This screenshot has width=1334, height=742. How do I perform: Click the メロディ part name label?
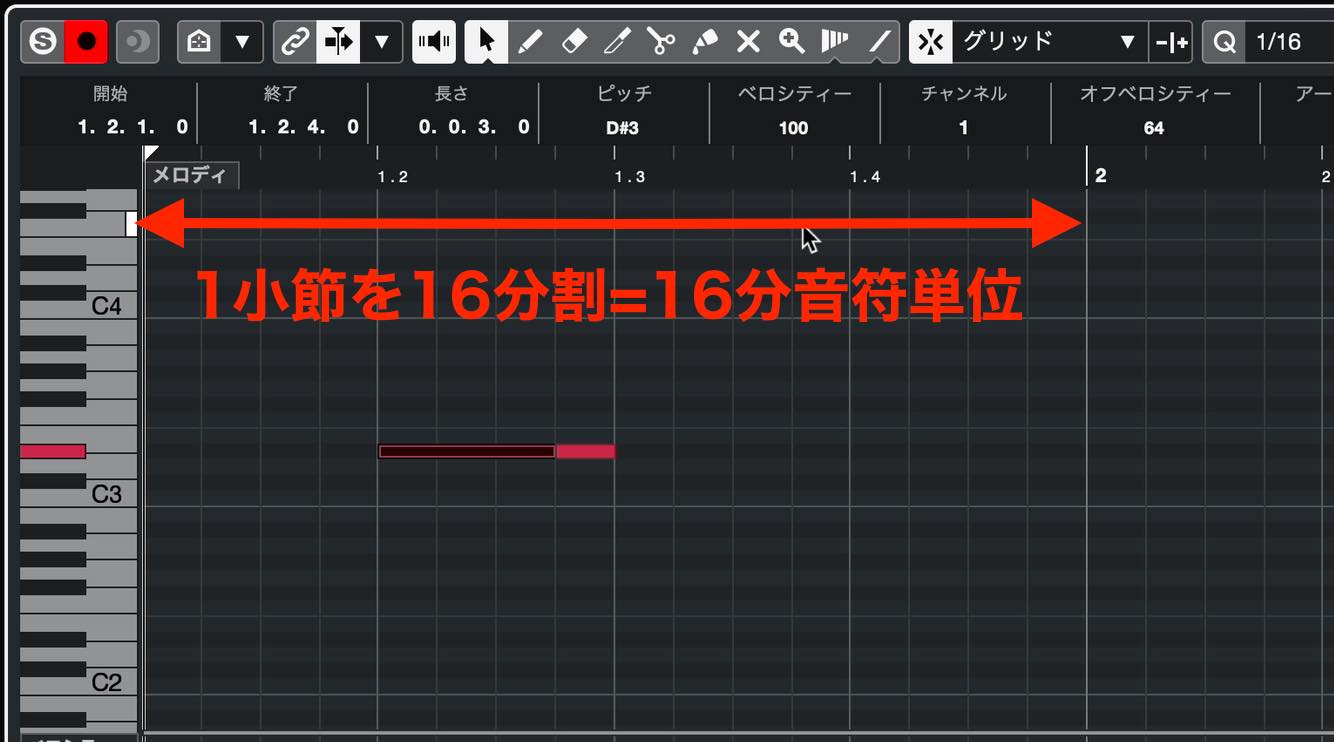pyautogui.click(x=192, y=175)
